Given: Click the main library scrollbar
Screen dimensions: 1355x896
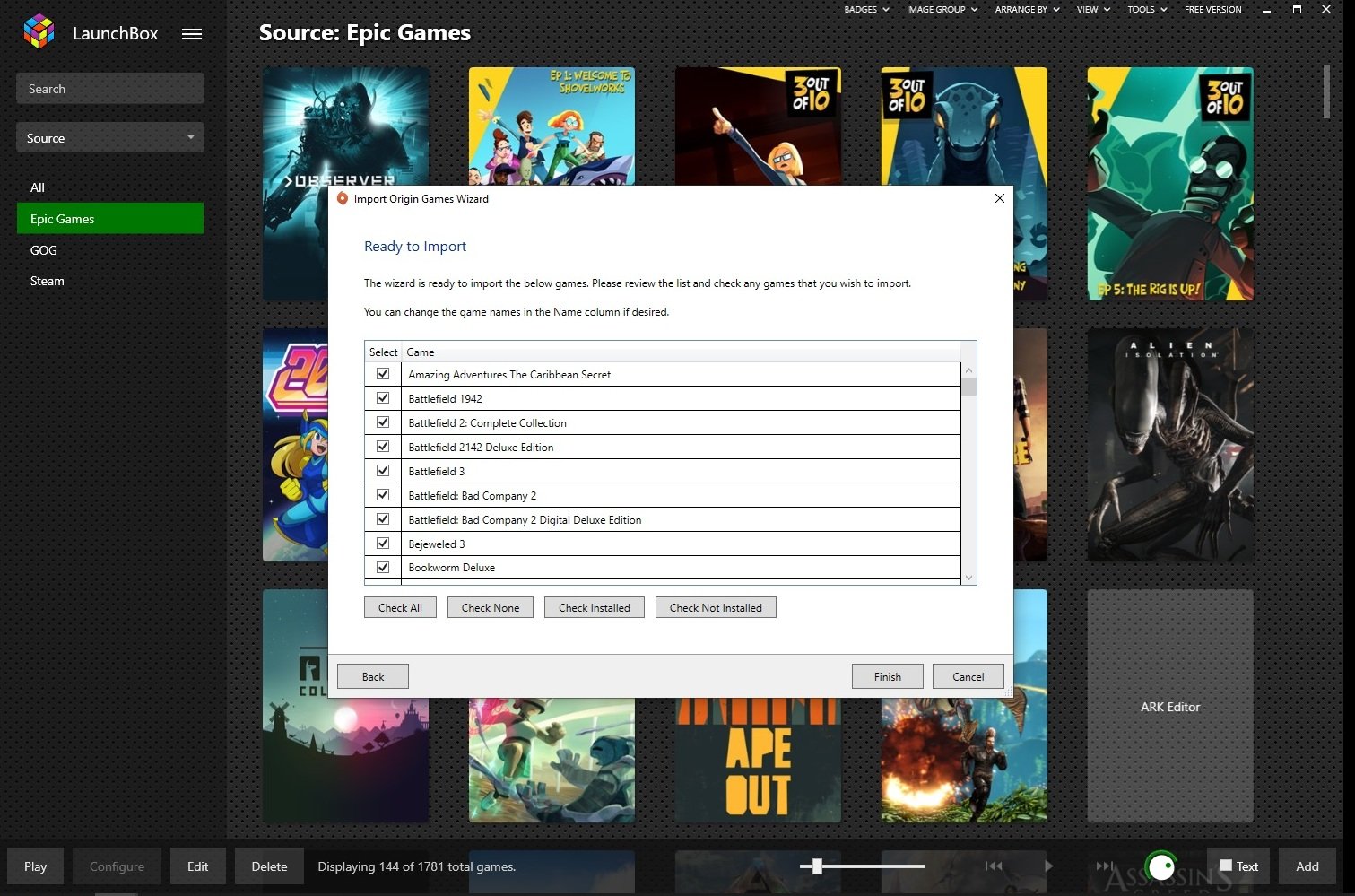Looking at the screenshot, I should coord(1326,91).
